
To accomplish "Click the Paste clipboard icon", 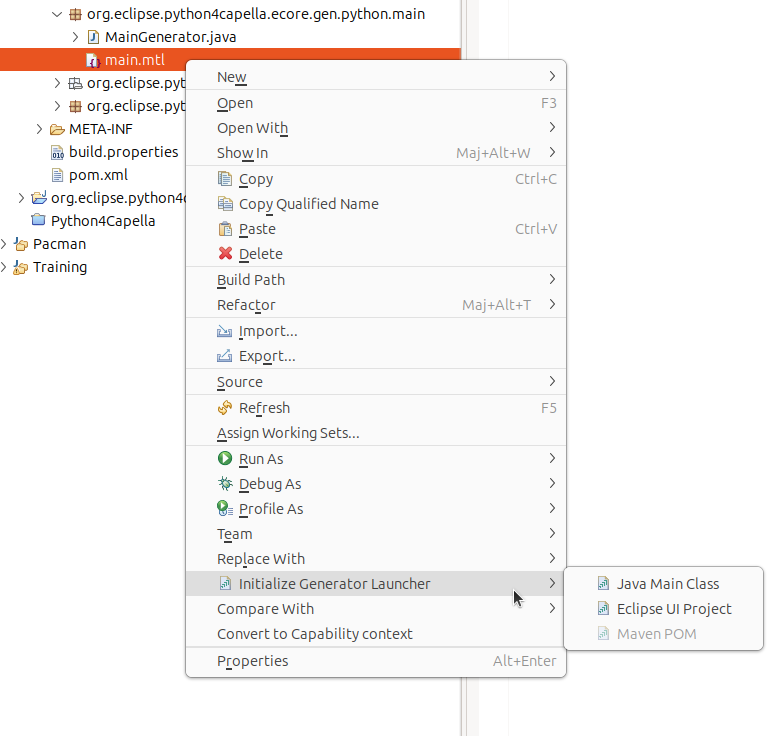I will pyautogui.click(x=225, y=229).
